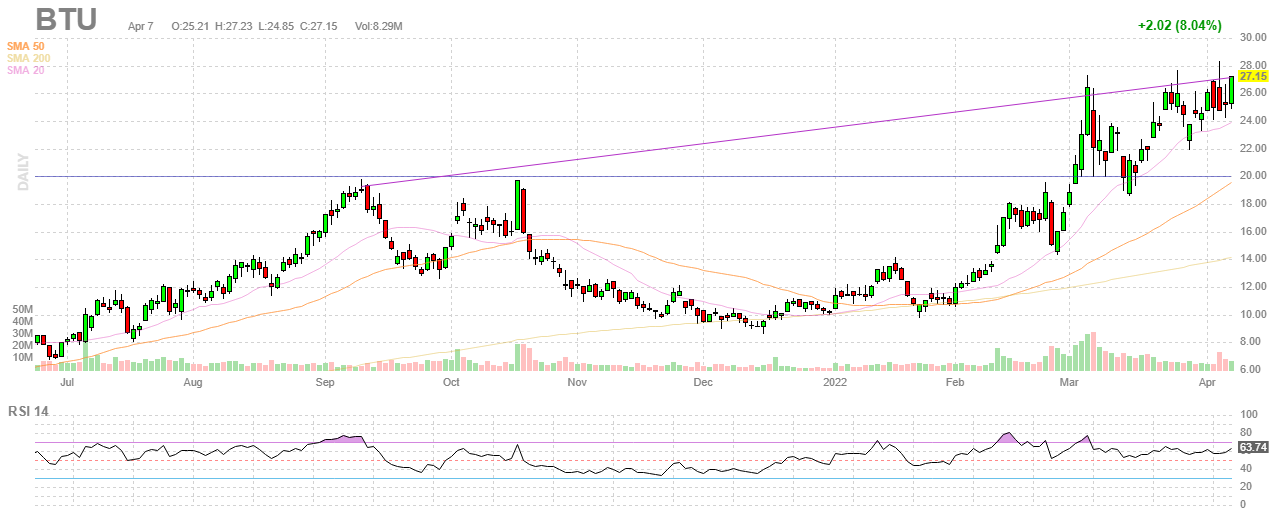Click the vertical DAILY timeframe label

(22, 171)
